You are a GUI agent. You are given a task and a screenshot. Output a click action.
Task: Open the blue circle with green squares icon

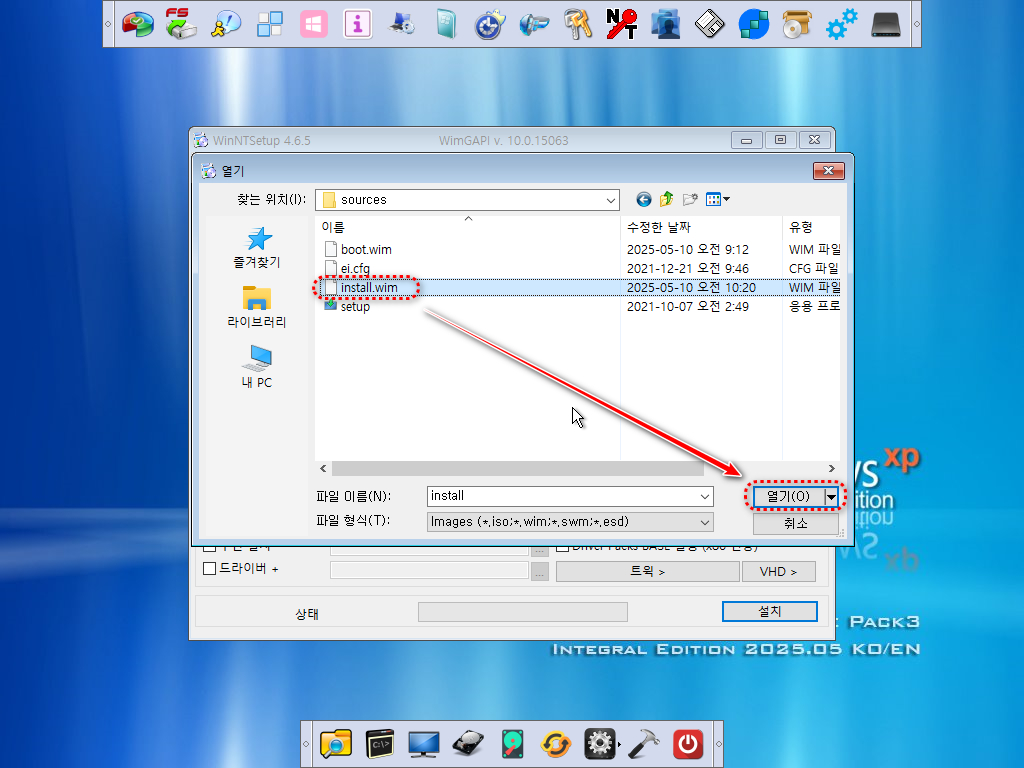click(754, 24)
